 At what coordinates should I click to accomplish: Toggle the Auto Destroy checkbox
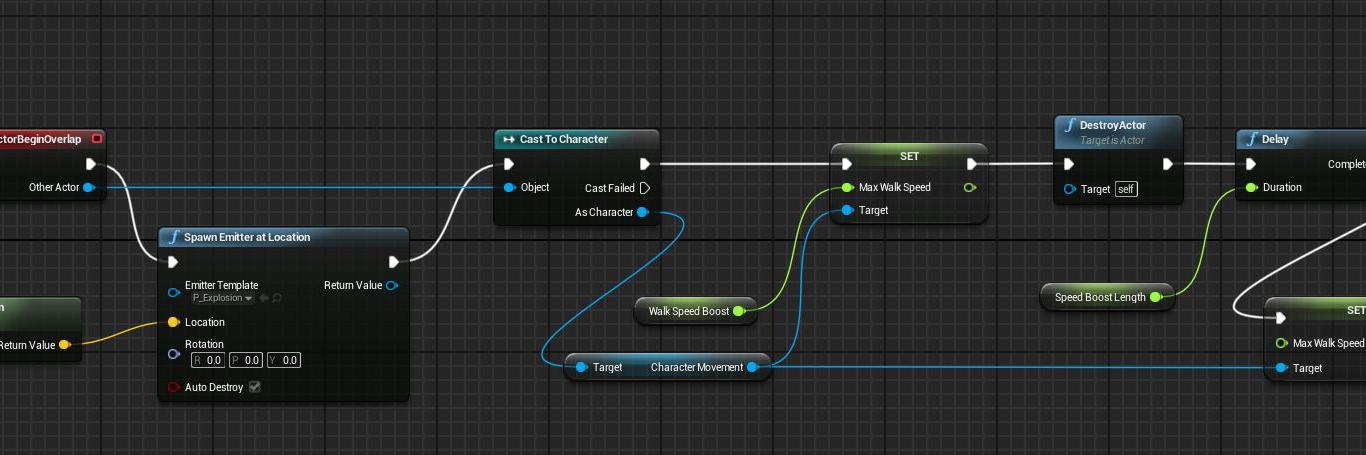click(x=255, y=387)
